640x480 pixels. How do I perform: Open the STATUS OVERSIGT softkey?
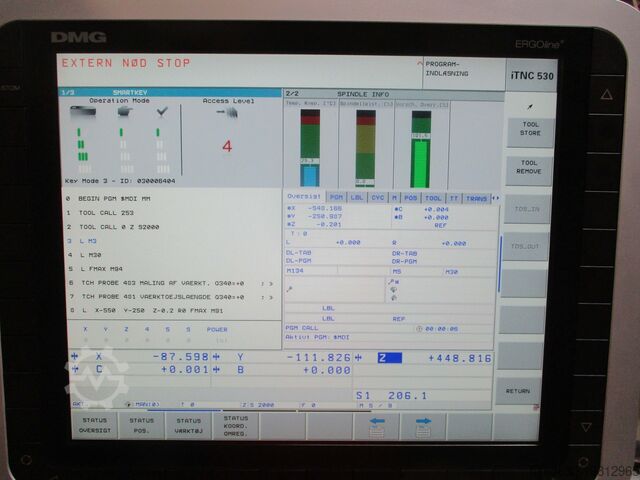pyautogui.click(x=93, y=425)
